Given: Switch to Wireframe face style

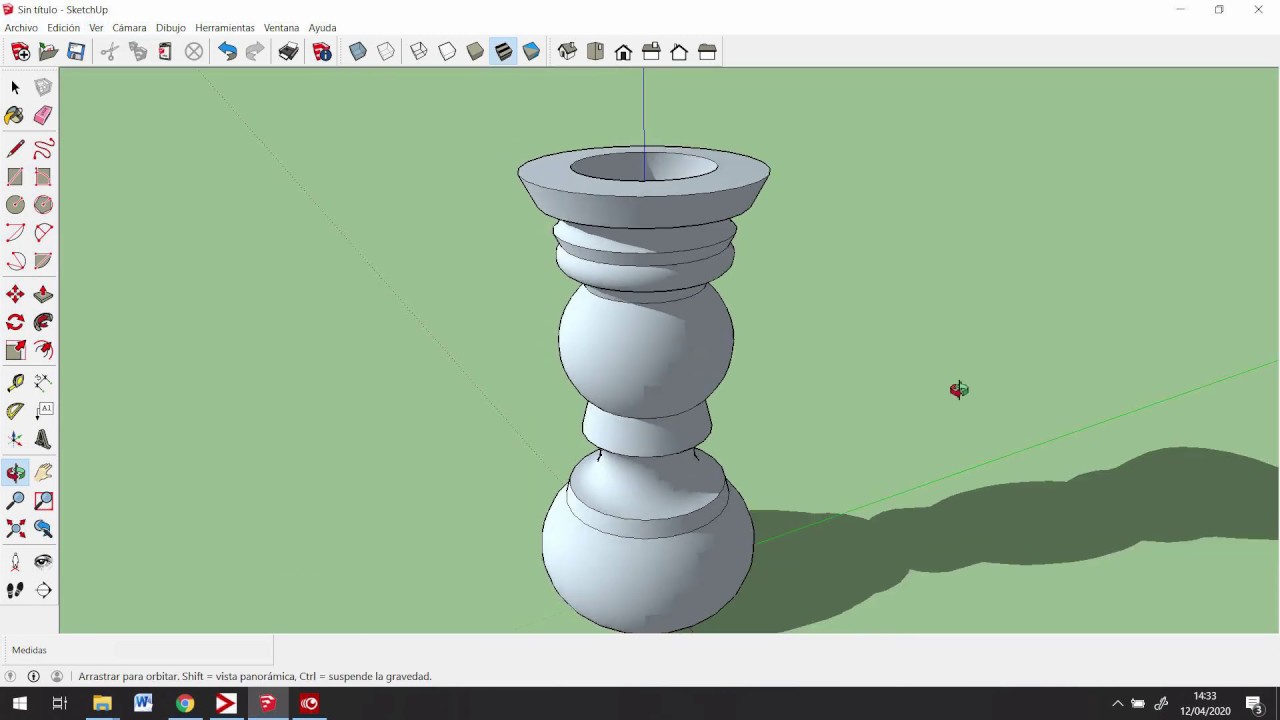Looking at the screenshot, I should click(419, 52).
